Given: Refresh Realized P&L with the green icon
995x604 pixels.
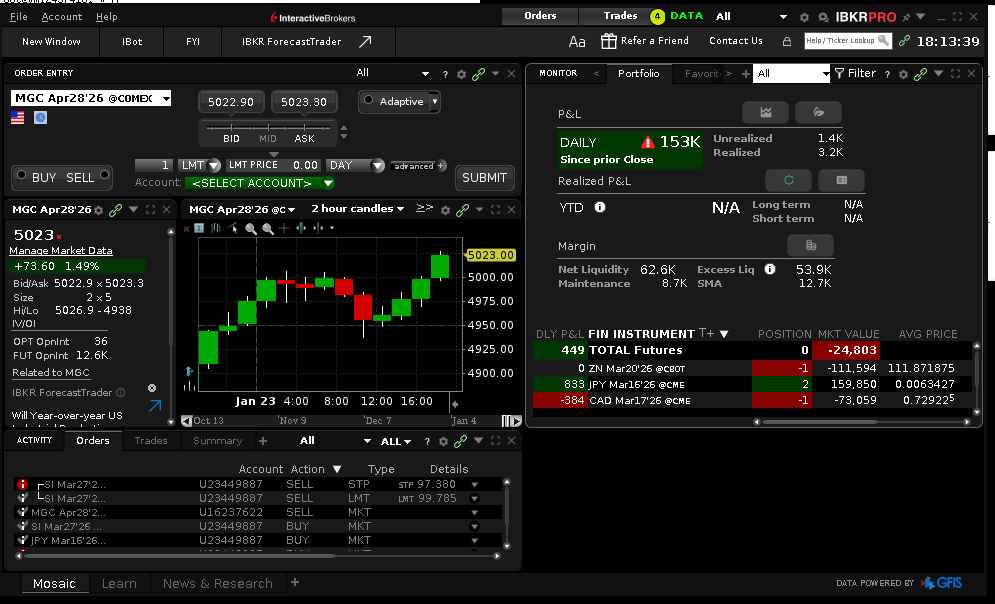Looking at the screenshot, I should pos(788,180).
